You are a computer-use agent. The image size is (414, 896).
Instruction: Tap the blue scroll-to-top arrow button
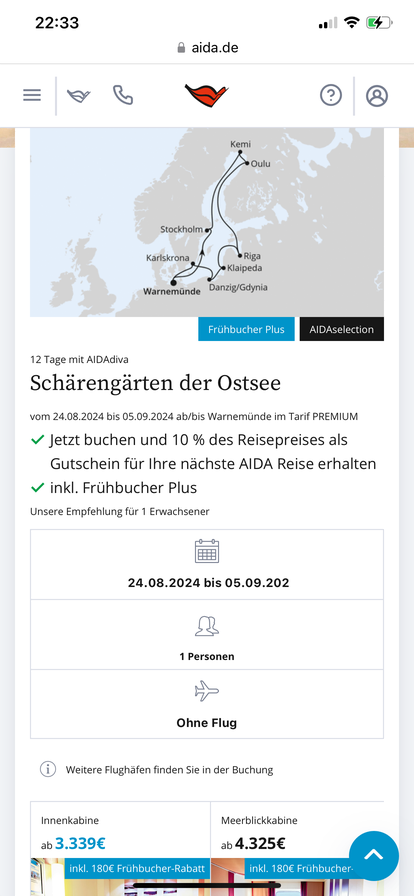pyautogui.click(x=373, y=855)
